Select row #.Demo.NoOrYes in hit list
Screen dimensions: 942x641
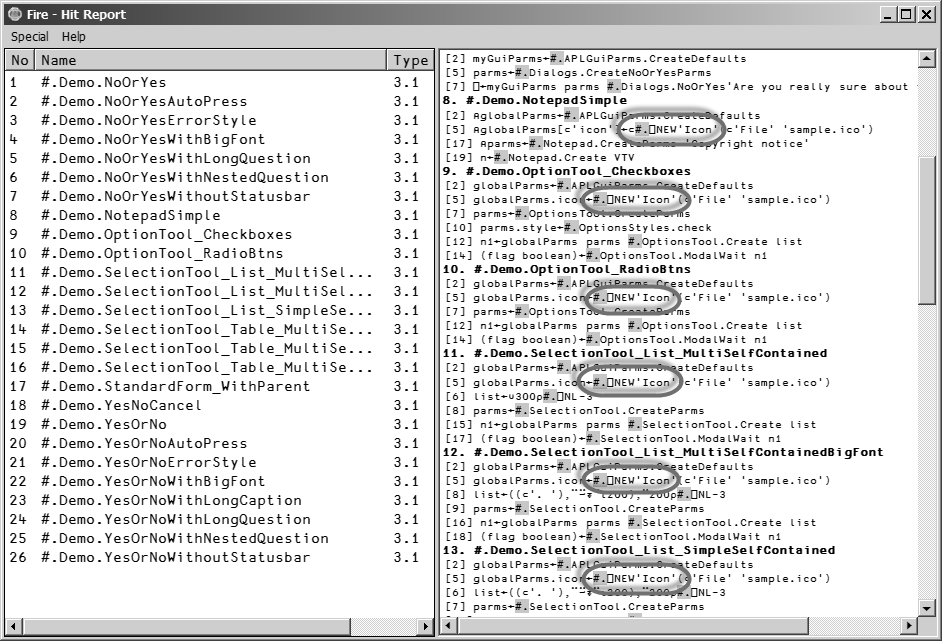tap(219, 82)
